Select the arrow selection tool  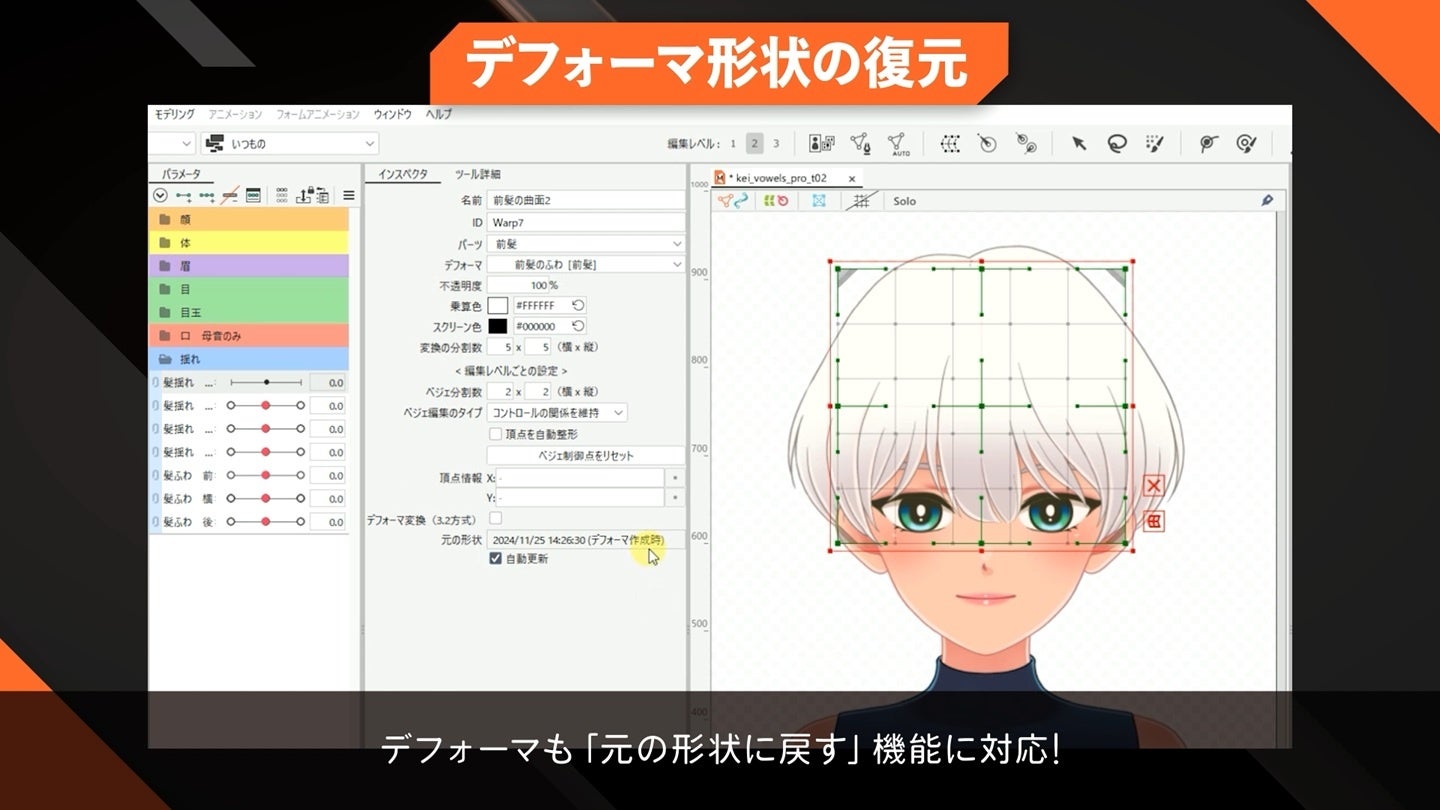pyautogui.click(x=1079, y=144)
